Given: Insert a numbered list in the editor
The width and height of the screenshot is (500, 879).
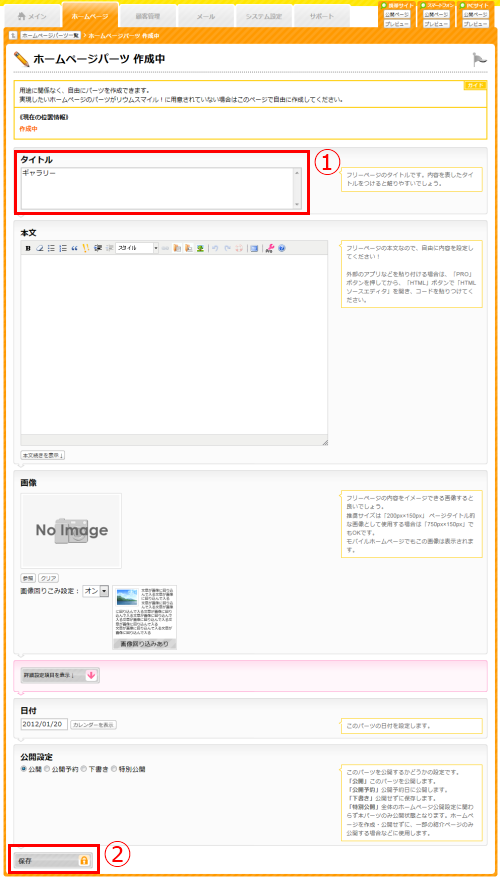Looking at the screenshot, I should pyautogui.click(x=63, y=248).
